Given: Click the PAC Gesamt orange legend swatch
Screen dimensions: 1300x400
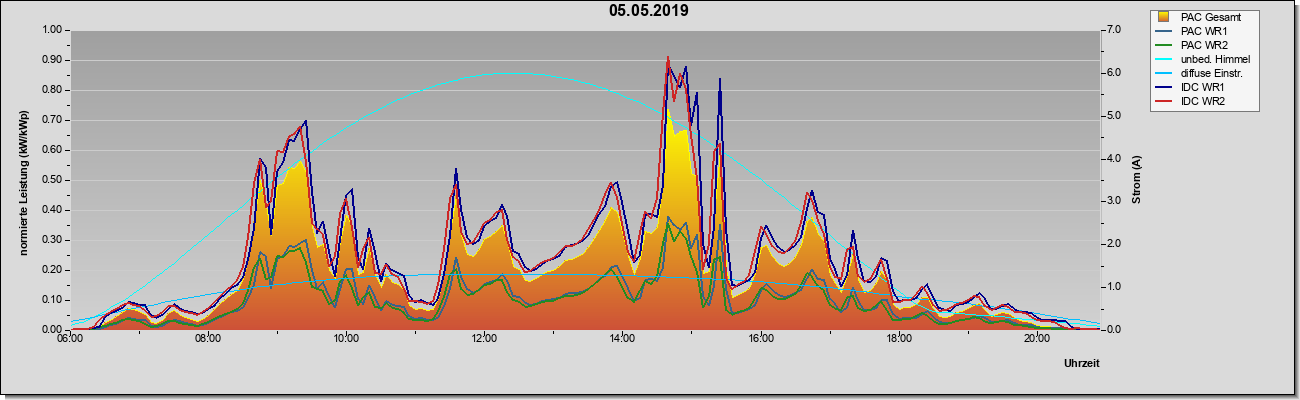Looking at the screenshot, I should coord(1165,17).
